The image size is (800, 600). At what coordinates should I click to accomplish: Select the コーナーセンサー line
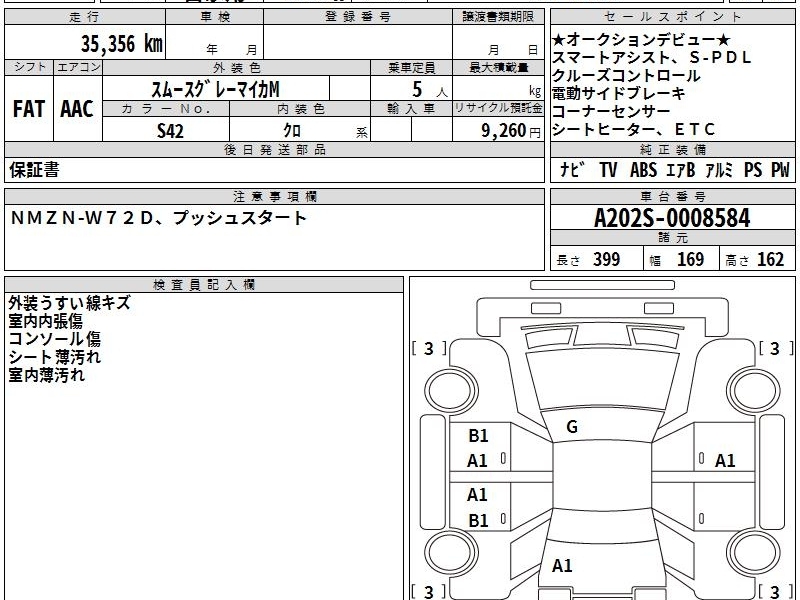[611, 111]
